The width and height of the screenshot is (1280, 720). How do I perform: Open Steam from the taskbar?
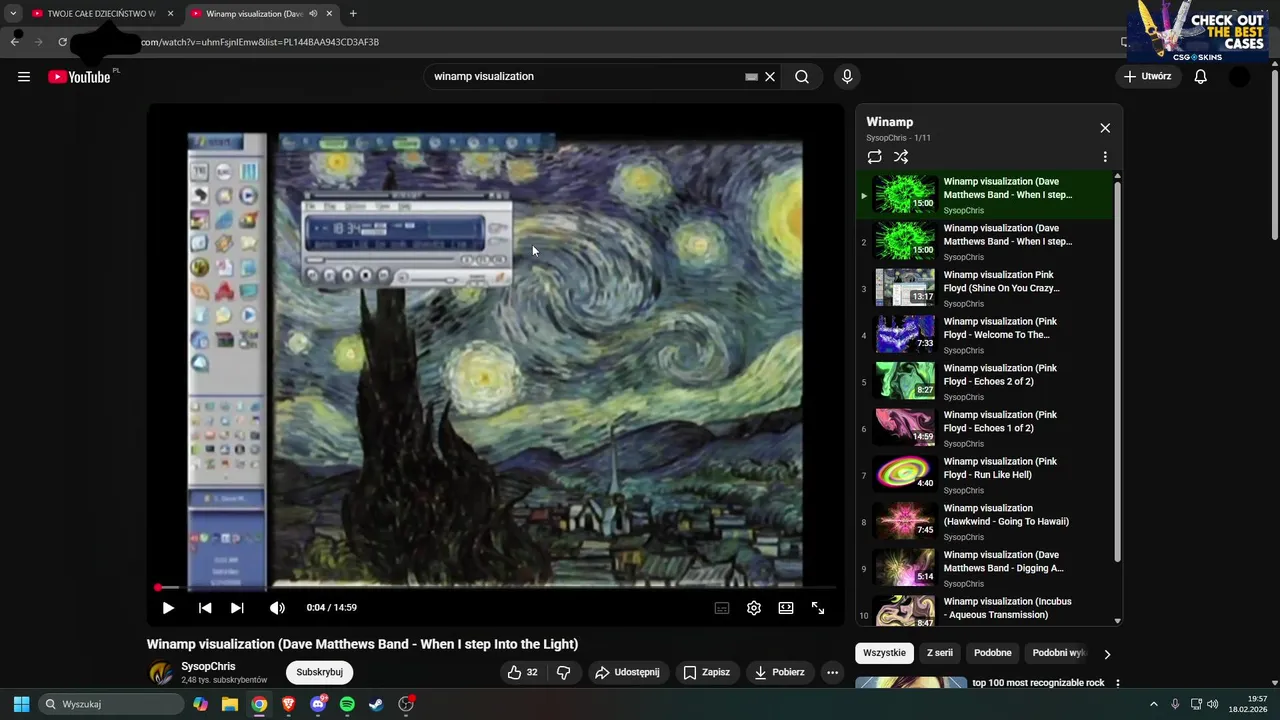click(376, 704)
